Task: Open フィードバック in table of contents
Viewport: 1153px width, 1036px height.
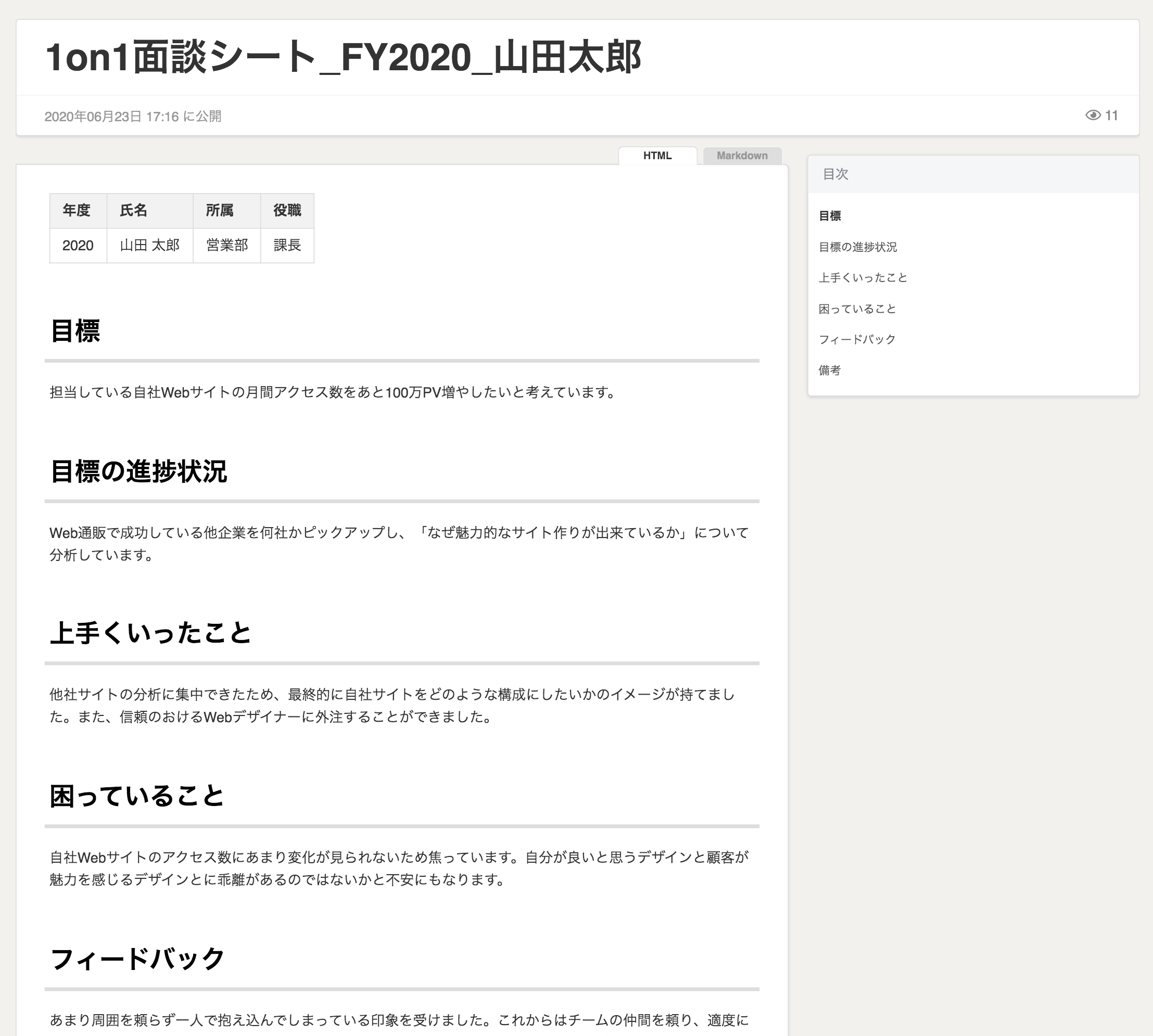Action: click(857, 339)
